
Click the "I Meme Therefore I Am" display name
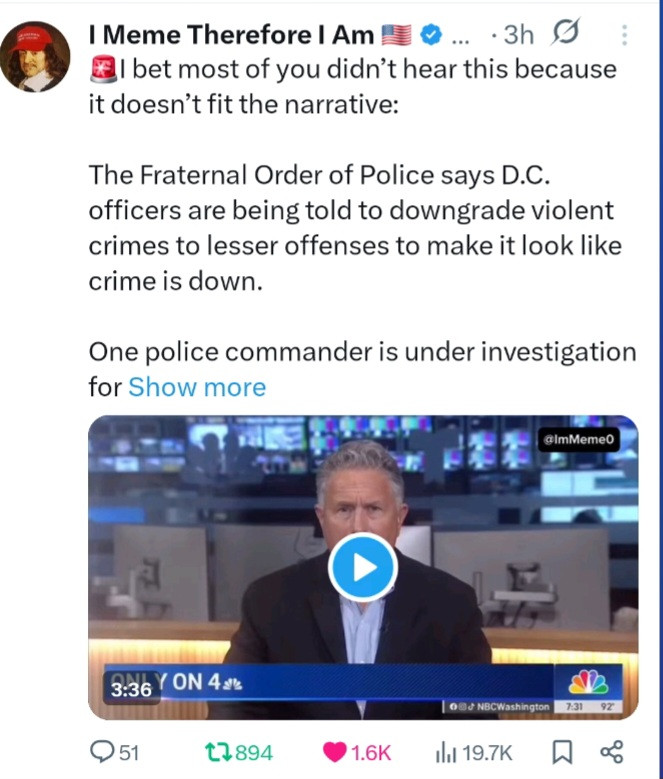click(x=232, y=35)
